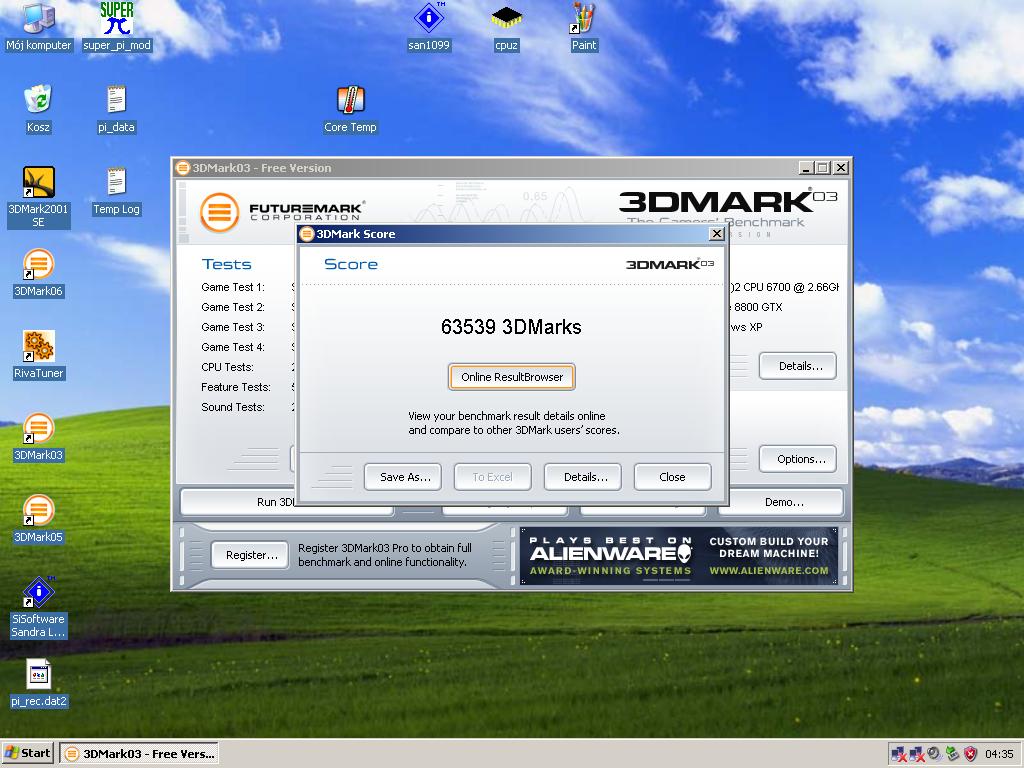Click Futuremark orange logo icon

219,212
